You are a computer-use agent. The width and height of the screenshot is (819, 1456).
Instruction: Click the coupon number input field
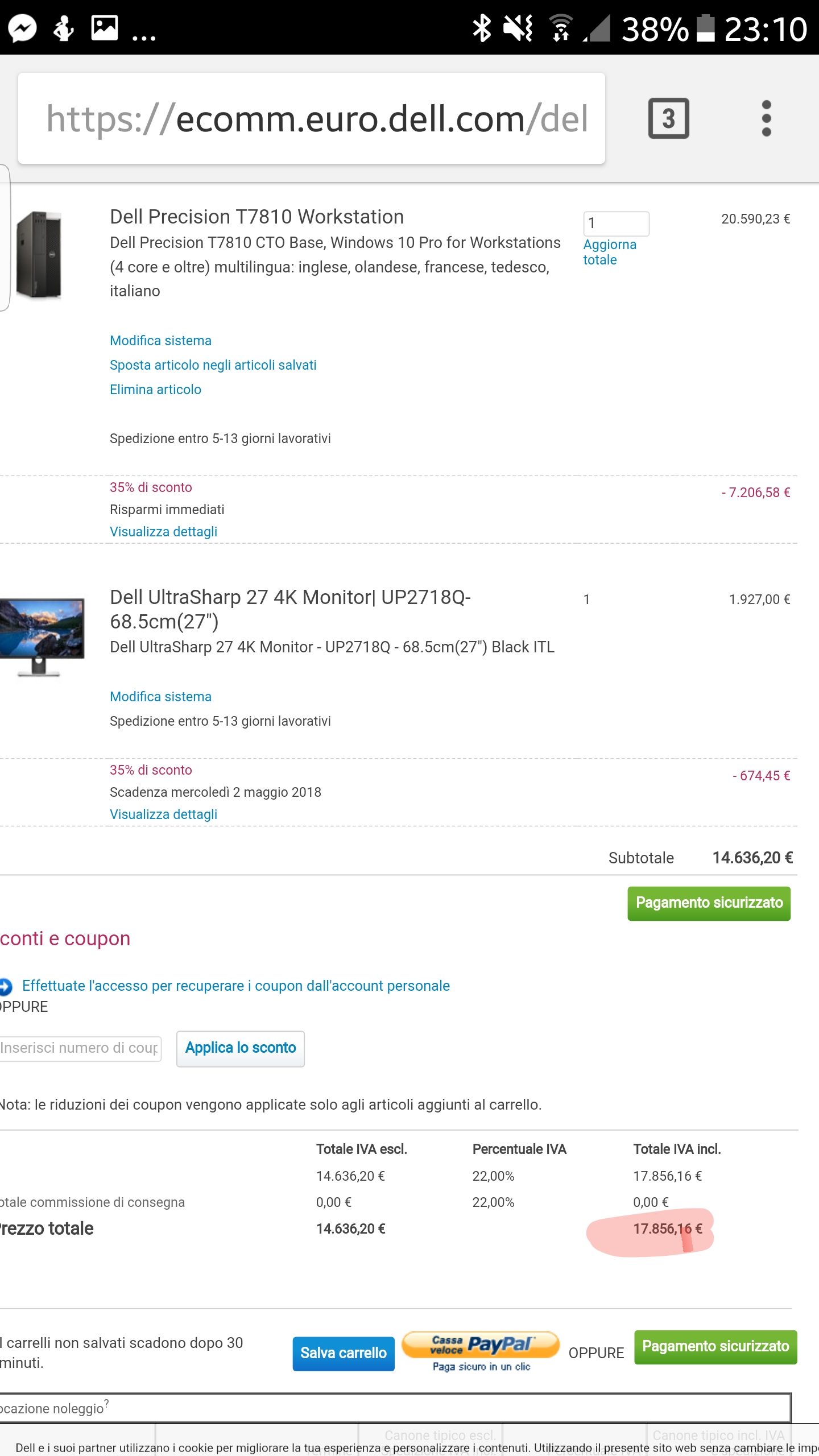click(80, 1048)
